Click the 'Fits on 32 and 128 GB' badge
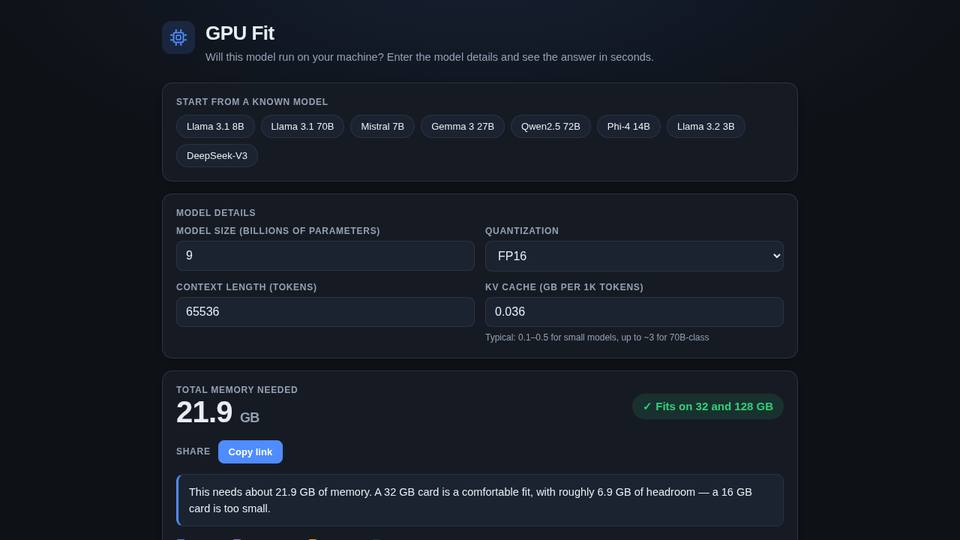The image size is (960, 540). click(x=708, y=407)
